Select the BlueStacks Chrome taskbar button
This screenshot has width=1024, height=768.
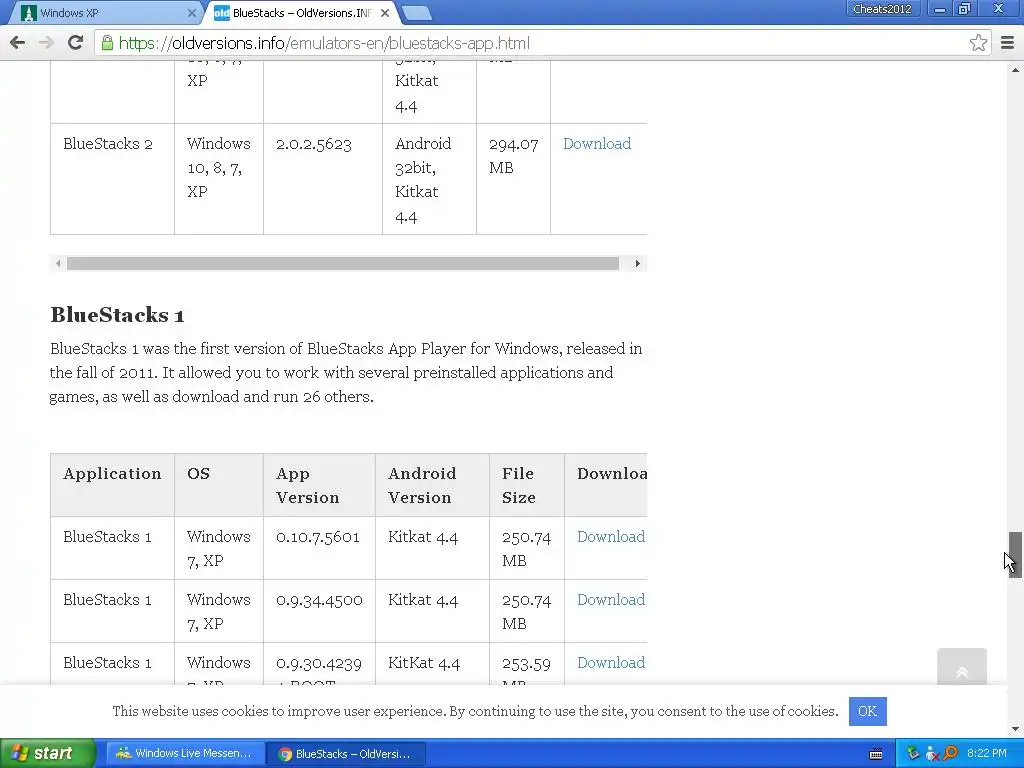346,754
